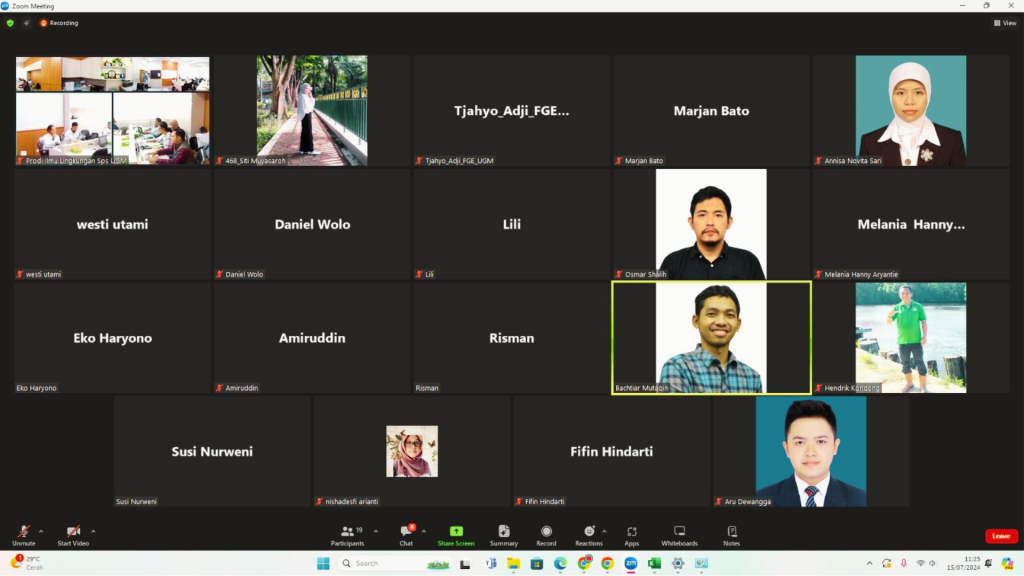This screenshot has width=1024, height=576.
Task: Toggle recording with the Record button
Action: [x=546, y=534]
